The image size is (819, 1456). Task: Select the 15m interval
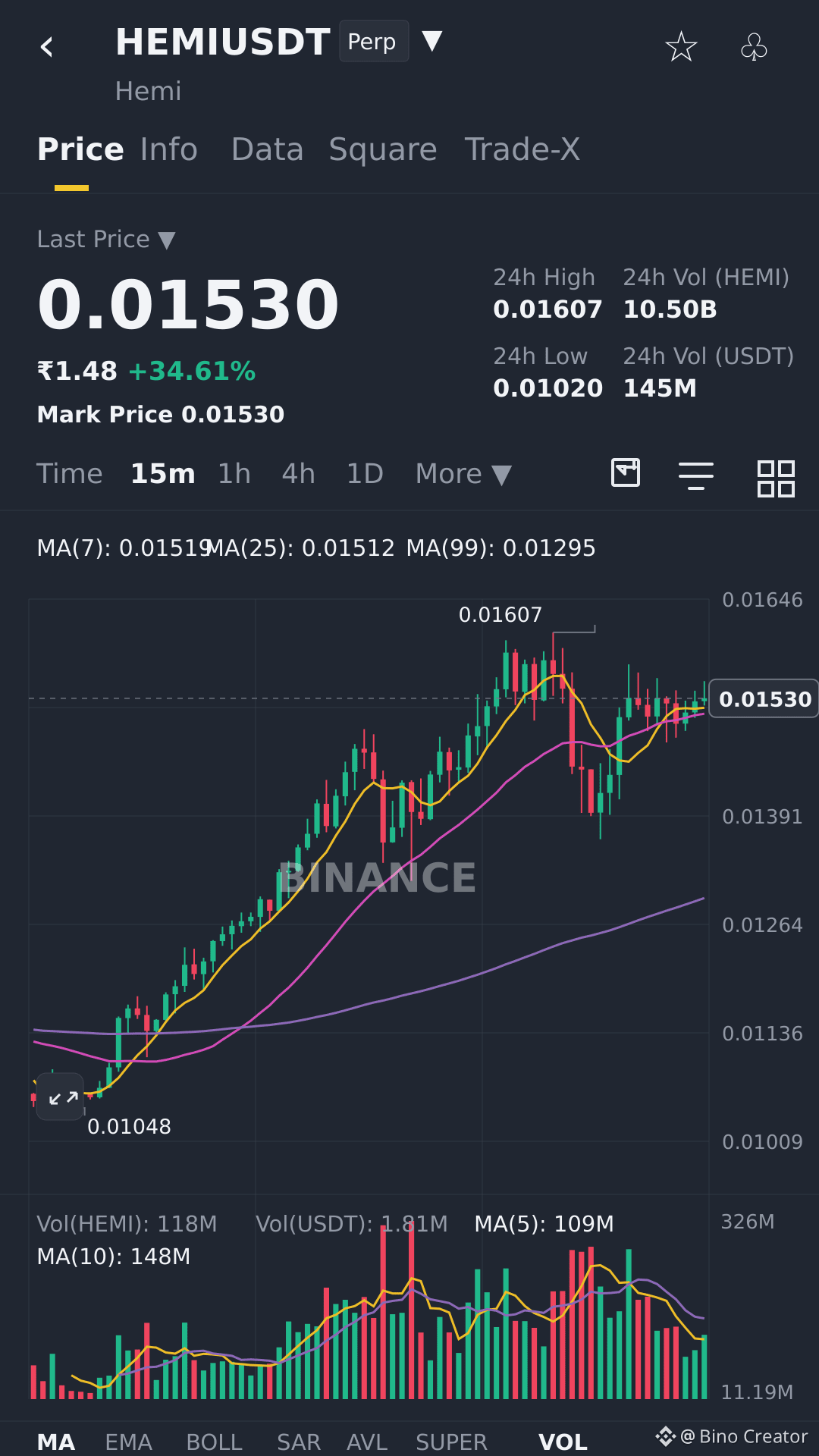tap(163, 474)
